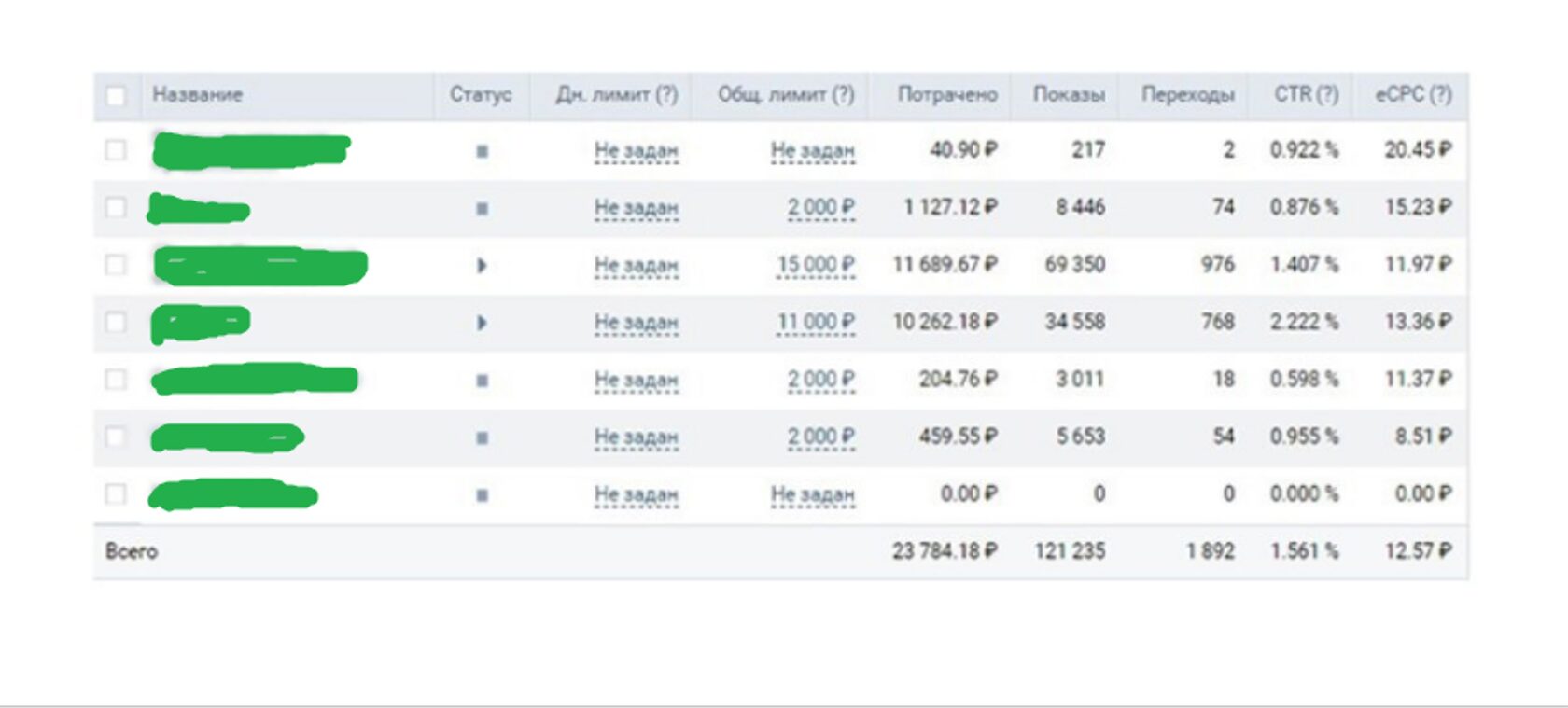Click the 'Не задан' total limit in the last row
This screenshot has width=1568, height=708.
[812, 494]
